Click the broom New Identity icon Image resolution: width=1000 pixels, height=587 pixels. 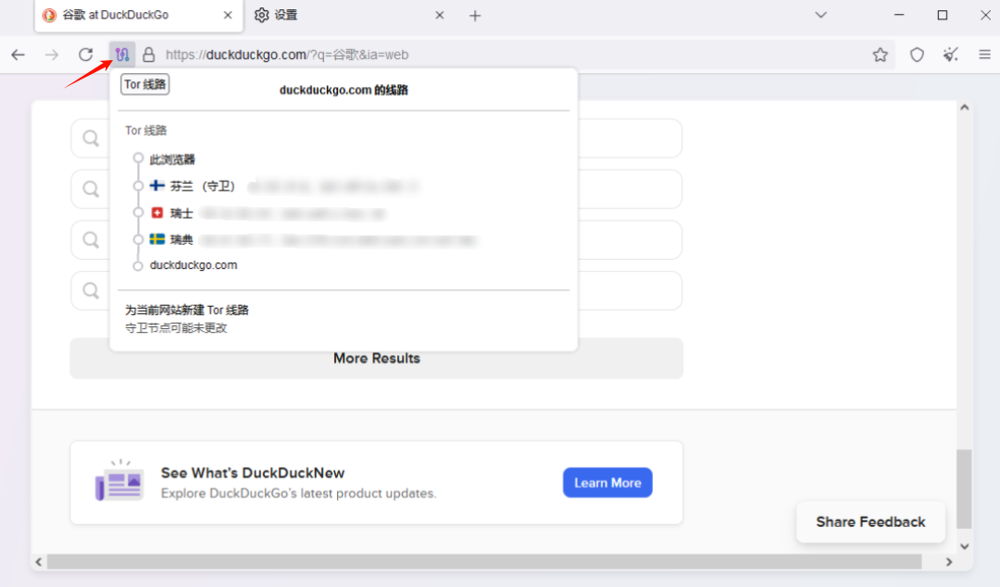pyautogui.click(x=950, y=55)
